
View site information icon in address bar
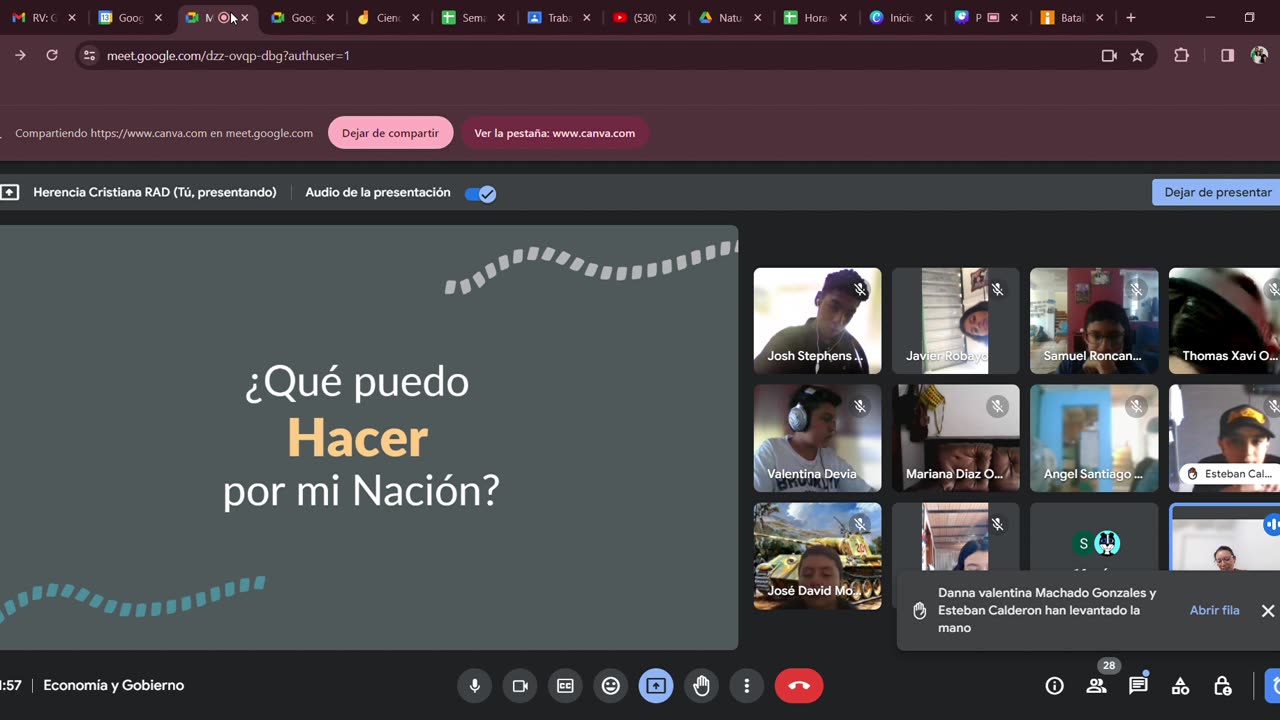click(89, 56)
